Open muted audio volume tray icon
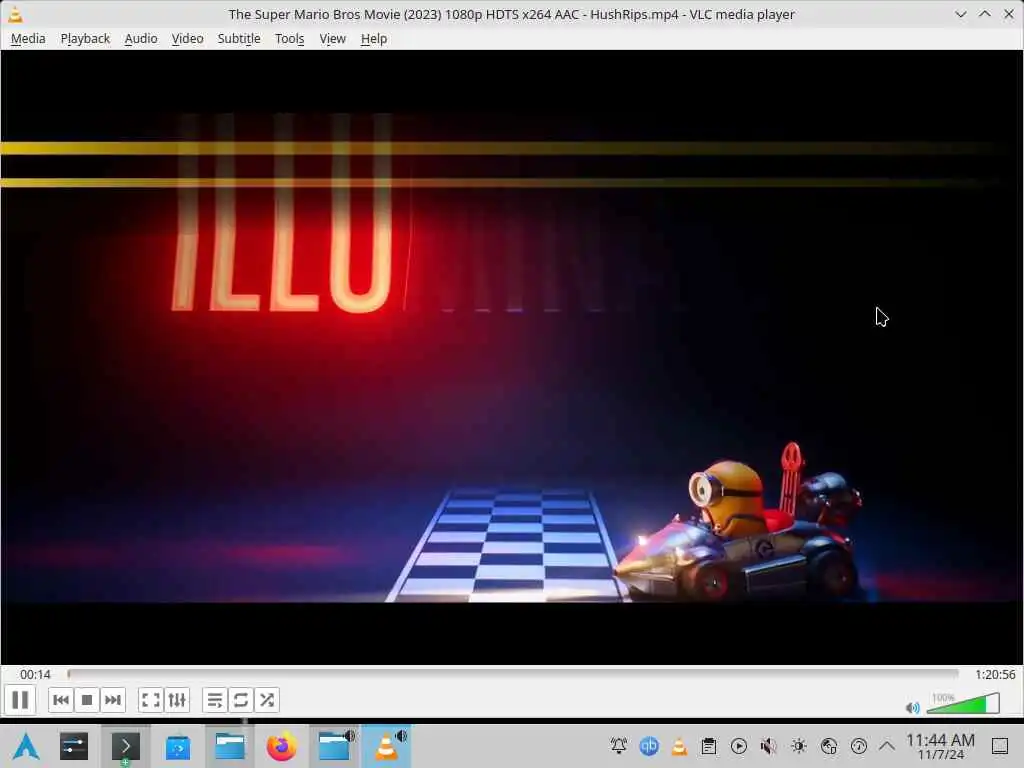Viewport: 1024px width, 768px height. [x=769, y=746]
